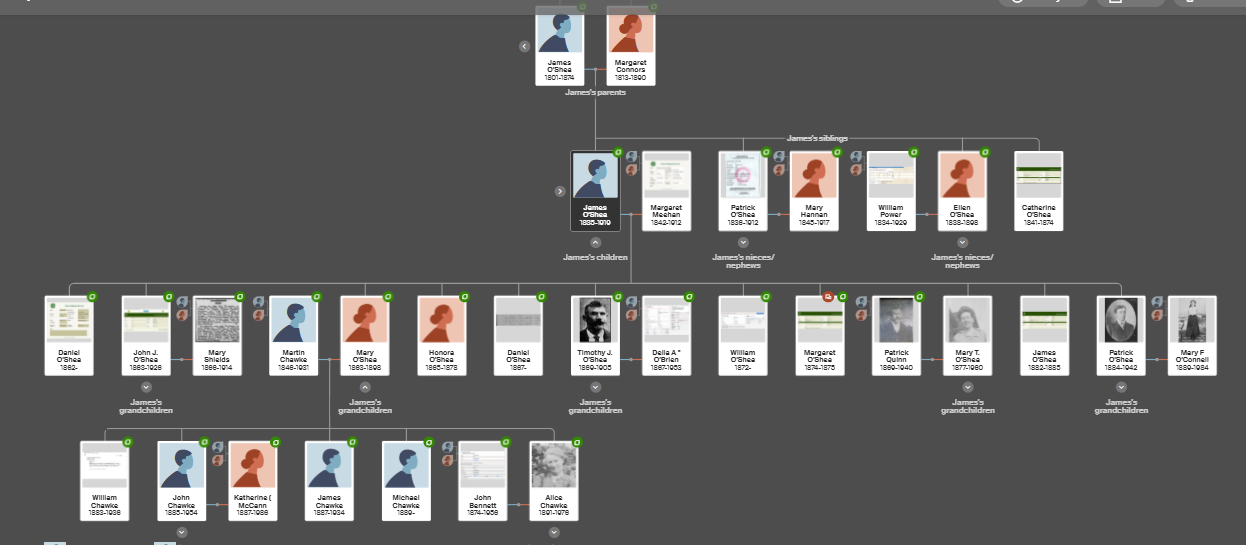Click the mother icon beside Mary Hannan's card
Screen dimensions: 1246x545
click(x=779, y=170)
